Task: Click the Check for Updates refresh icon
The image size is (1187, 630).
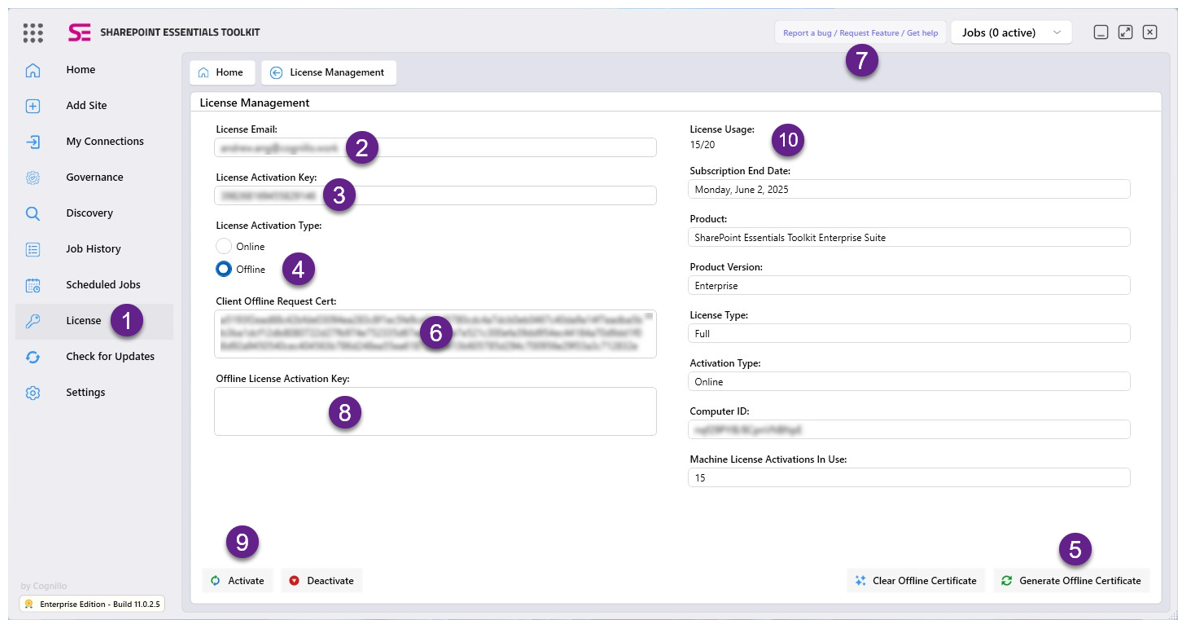Action: (33, 357)
